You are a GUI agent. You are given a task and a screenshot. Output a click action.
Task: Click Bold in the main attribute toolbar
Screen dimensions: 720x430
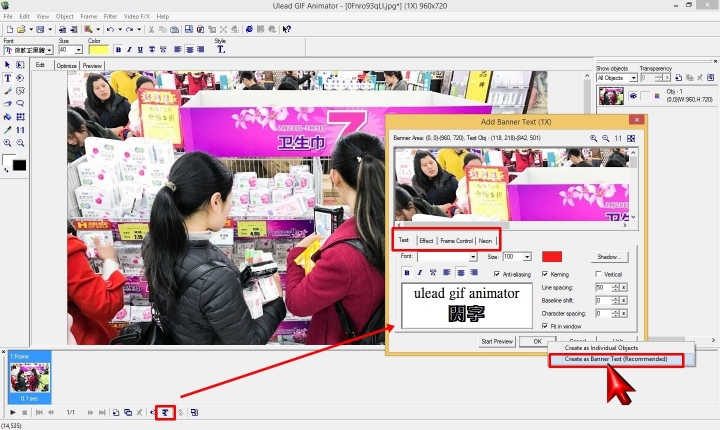point(118,50)
